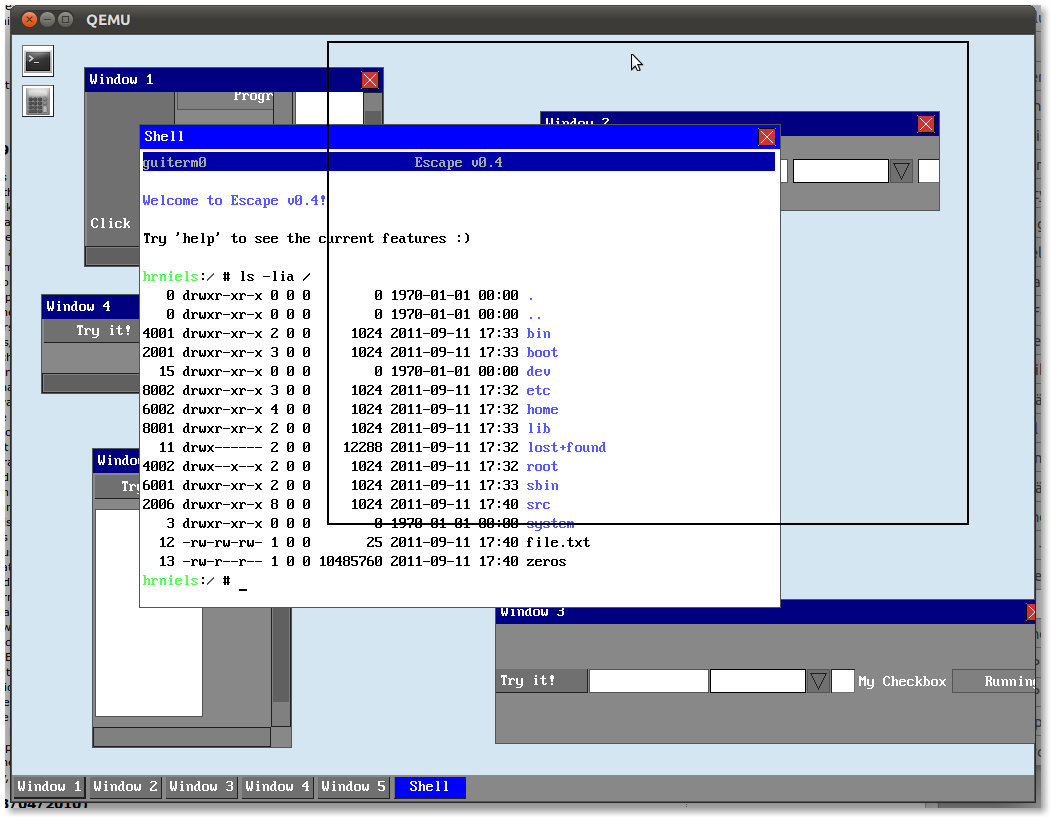This screenshot has width=1050, height=817.
Task: Click Try it! button in Window 4
Action: (92, 331)
